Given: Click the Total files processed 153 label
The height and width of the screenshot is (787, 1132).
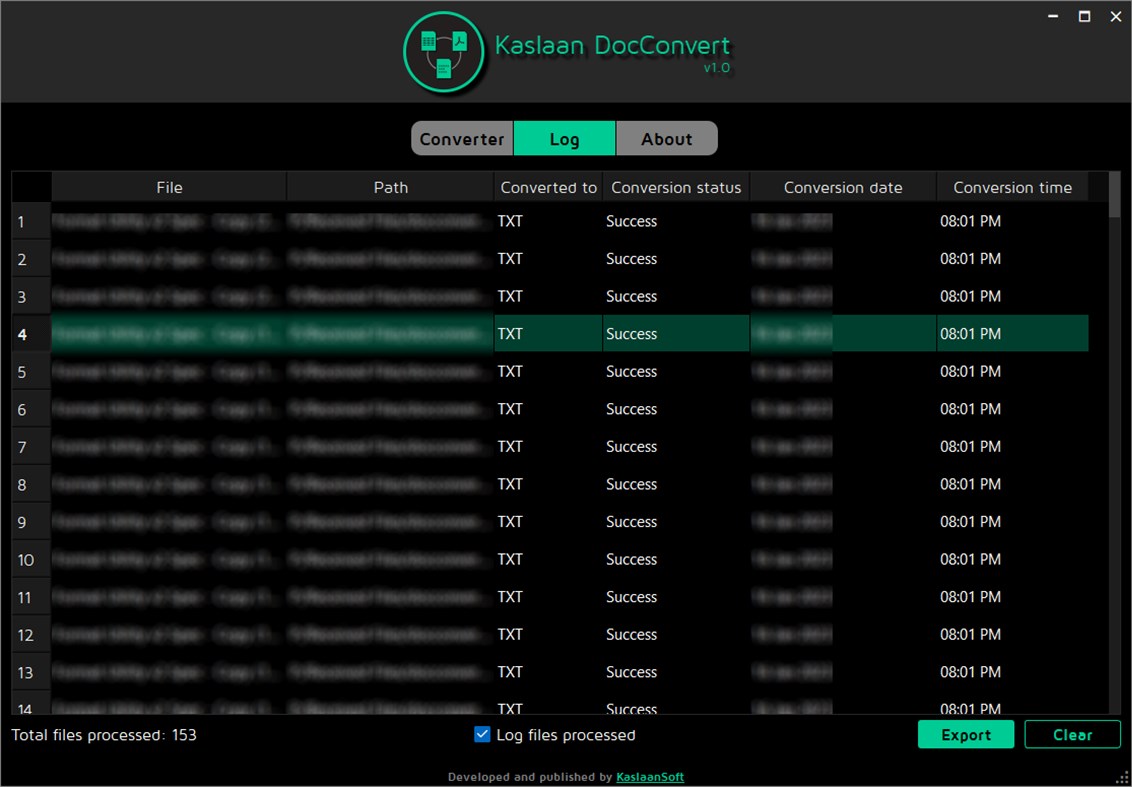Looking at the screenshot, I should (x=102, y=734).
